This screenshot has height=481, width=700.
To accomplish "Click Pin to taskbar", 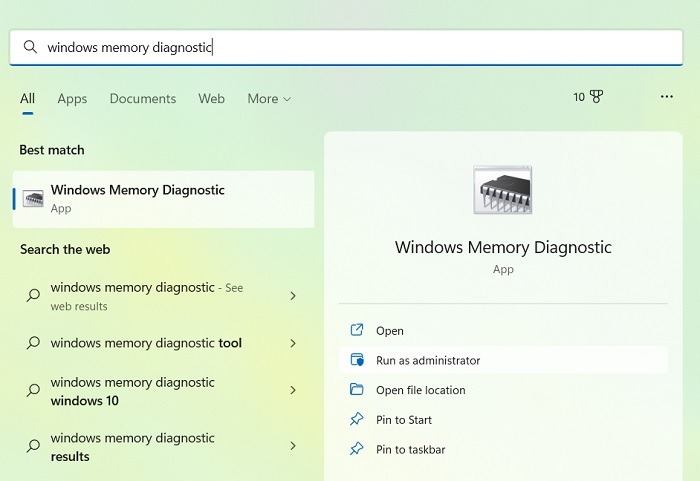I will coord(503,449).
